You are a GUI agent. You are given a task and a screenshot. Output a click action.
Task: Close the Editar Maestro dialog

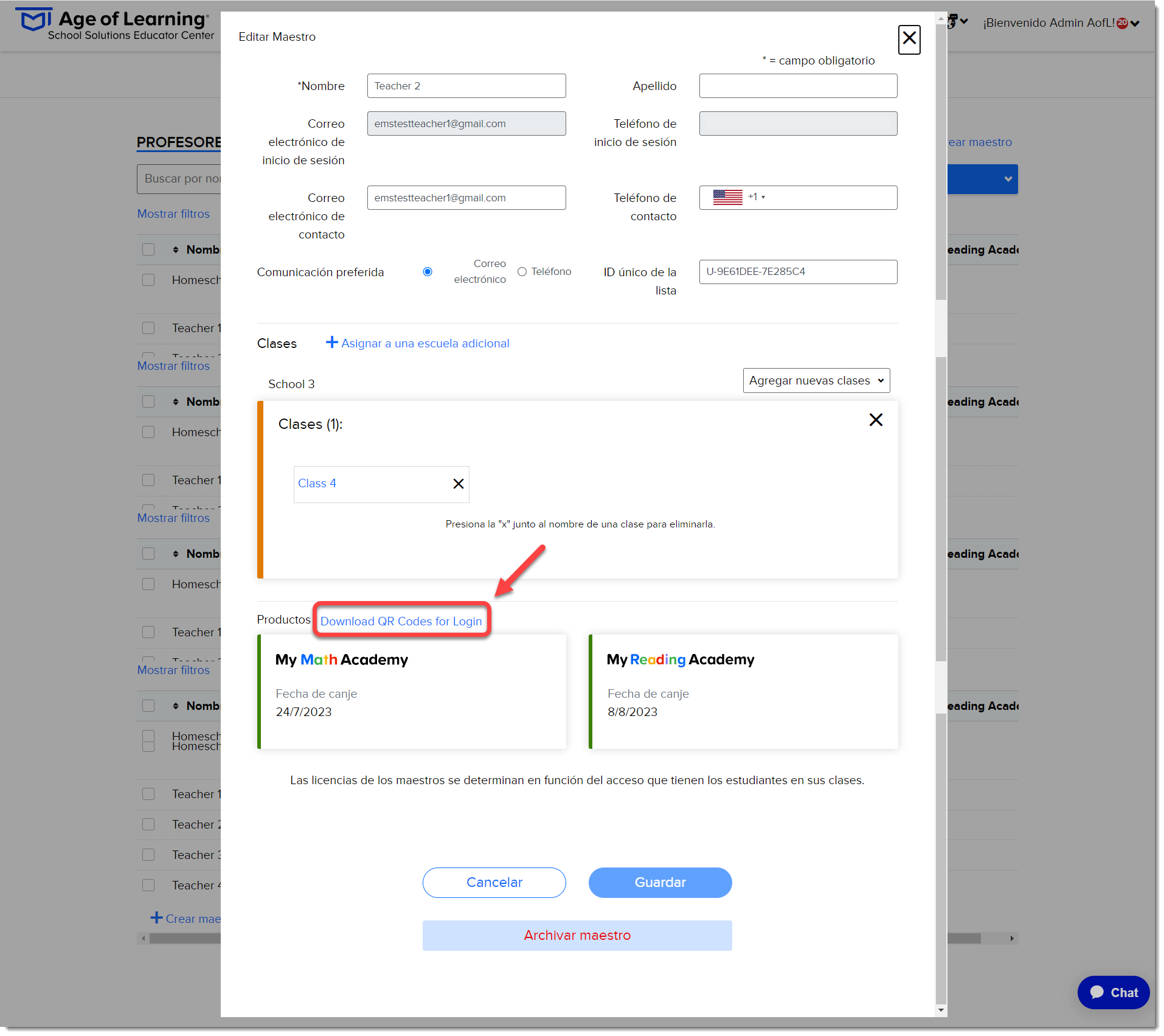click(909, 39)
